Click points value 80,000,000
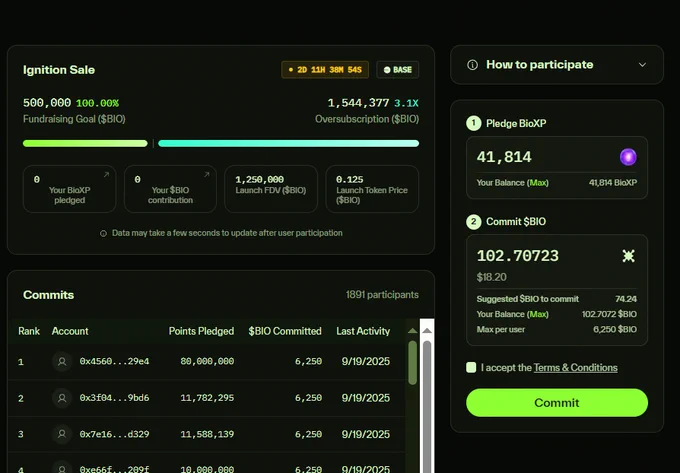The height and width of the screenshot is (473, 680). (207, 361)
